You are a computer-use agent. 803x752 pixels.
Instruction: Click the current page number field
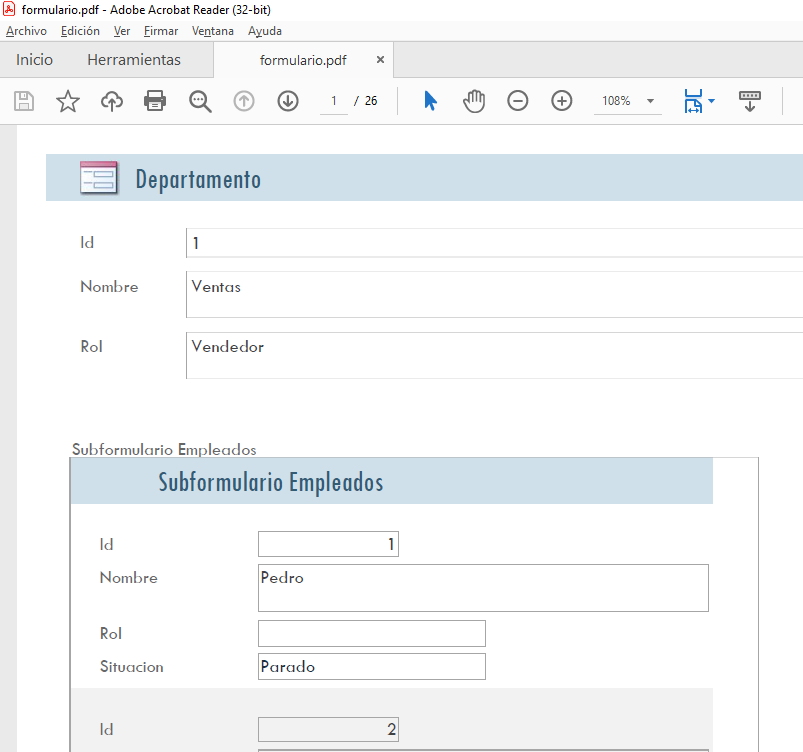point(334,101)
